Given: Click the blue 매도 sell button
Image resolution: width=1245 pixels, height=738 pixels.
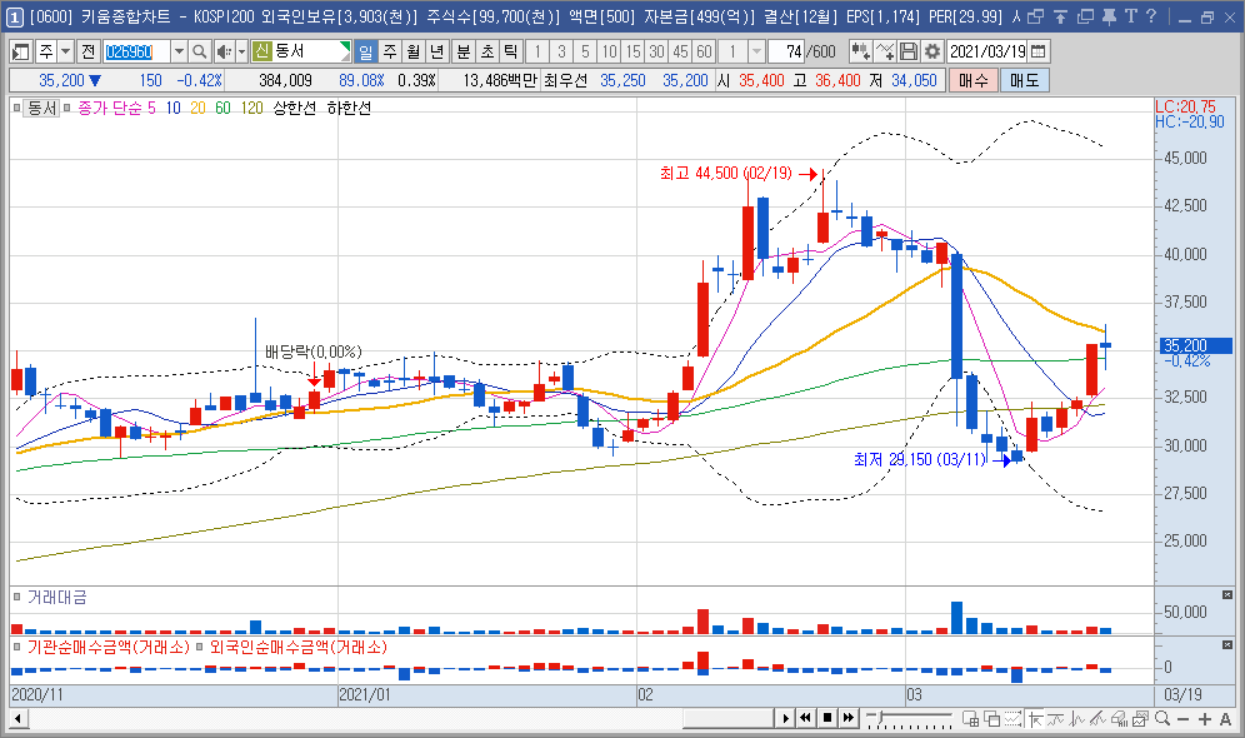Looking at the screenshot, I should point(1025,81).
